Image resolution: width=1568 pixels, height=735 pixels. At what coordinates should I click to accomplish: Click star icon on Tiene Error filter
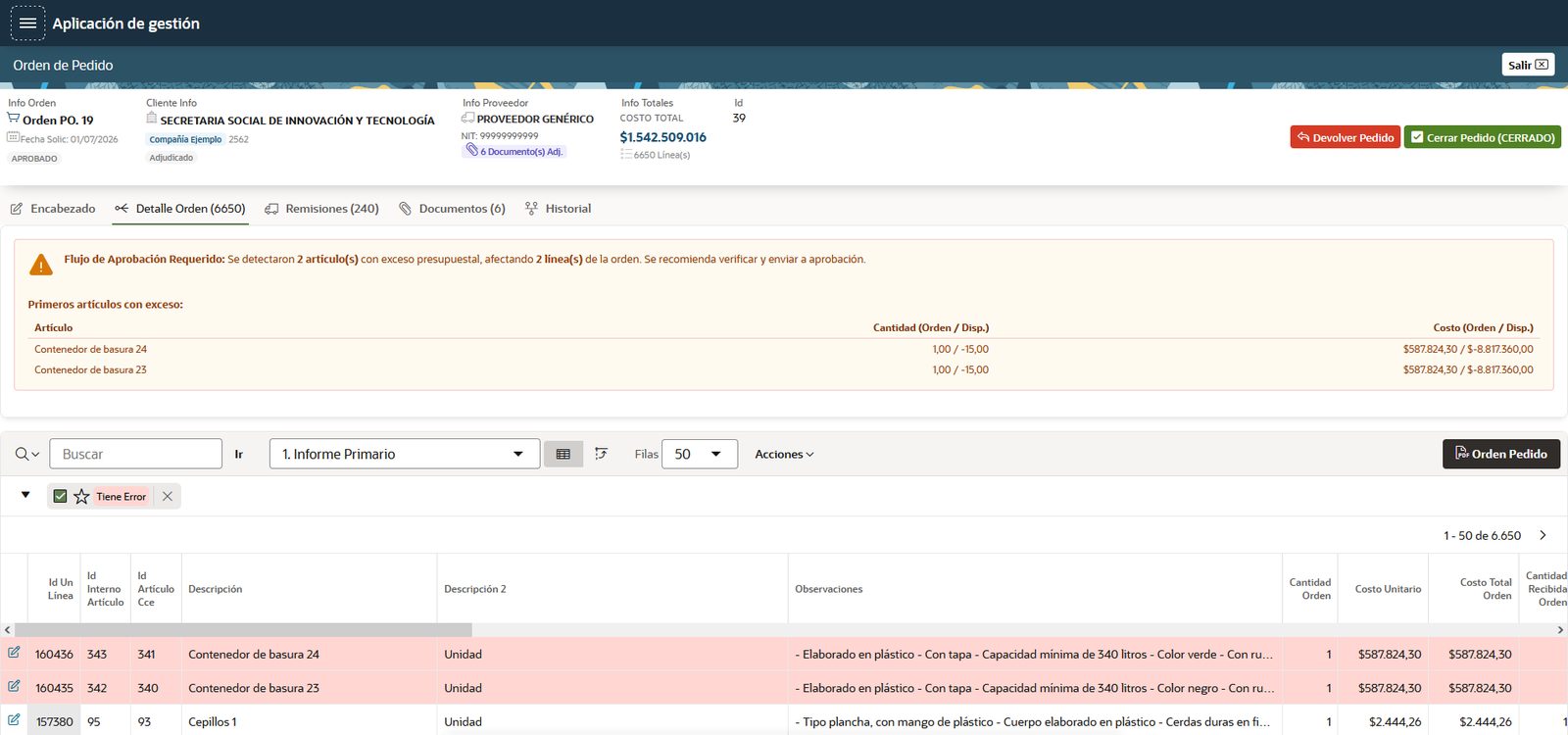pos(81,497)
